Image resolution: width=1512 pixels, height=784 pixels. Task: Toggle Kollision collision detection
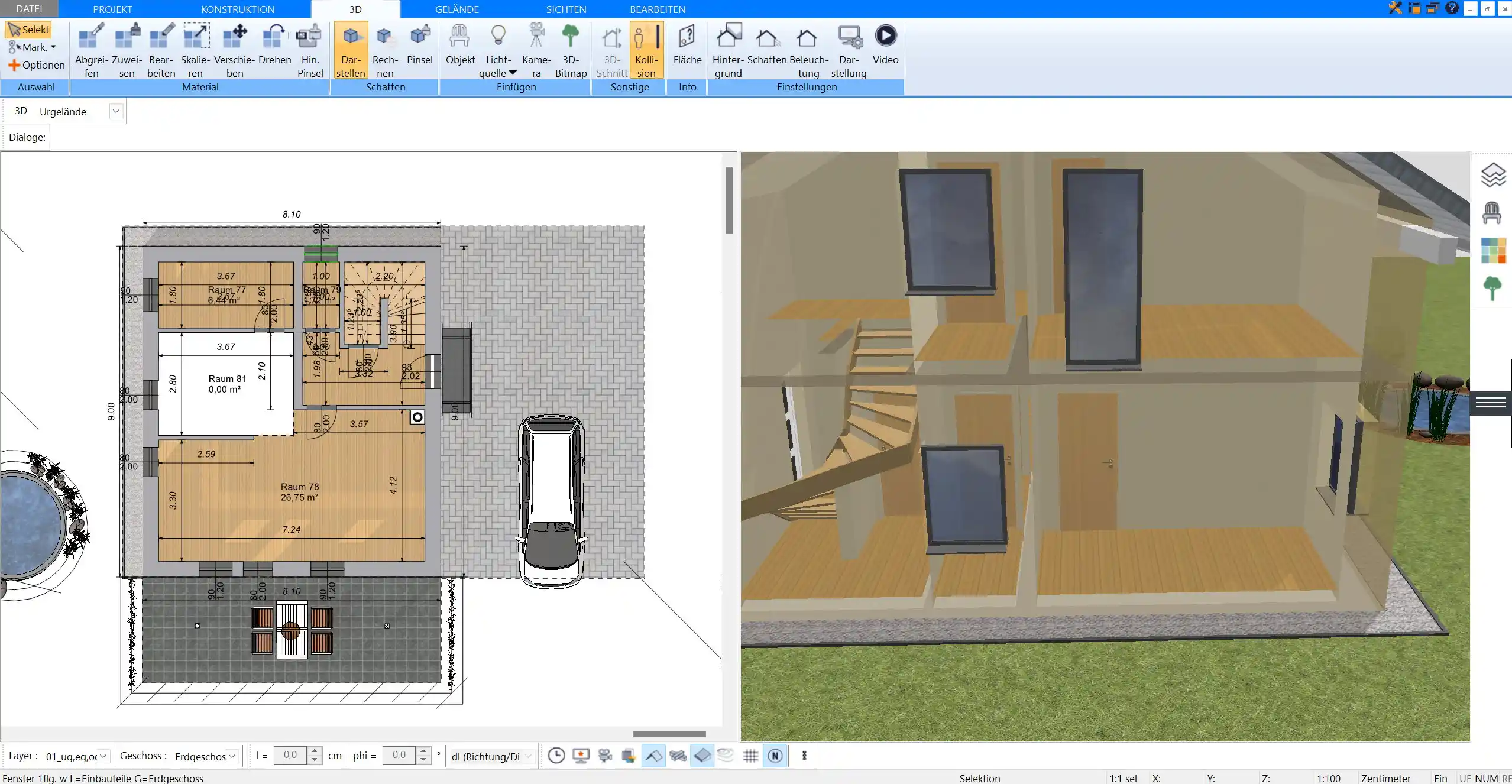646,50
